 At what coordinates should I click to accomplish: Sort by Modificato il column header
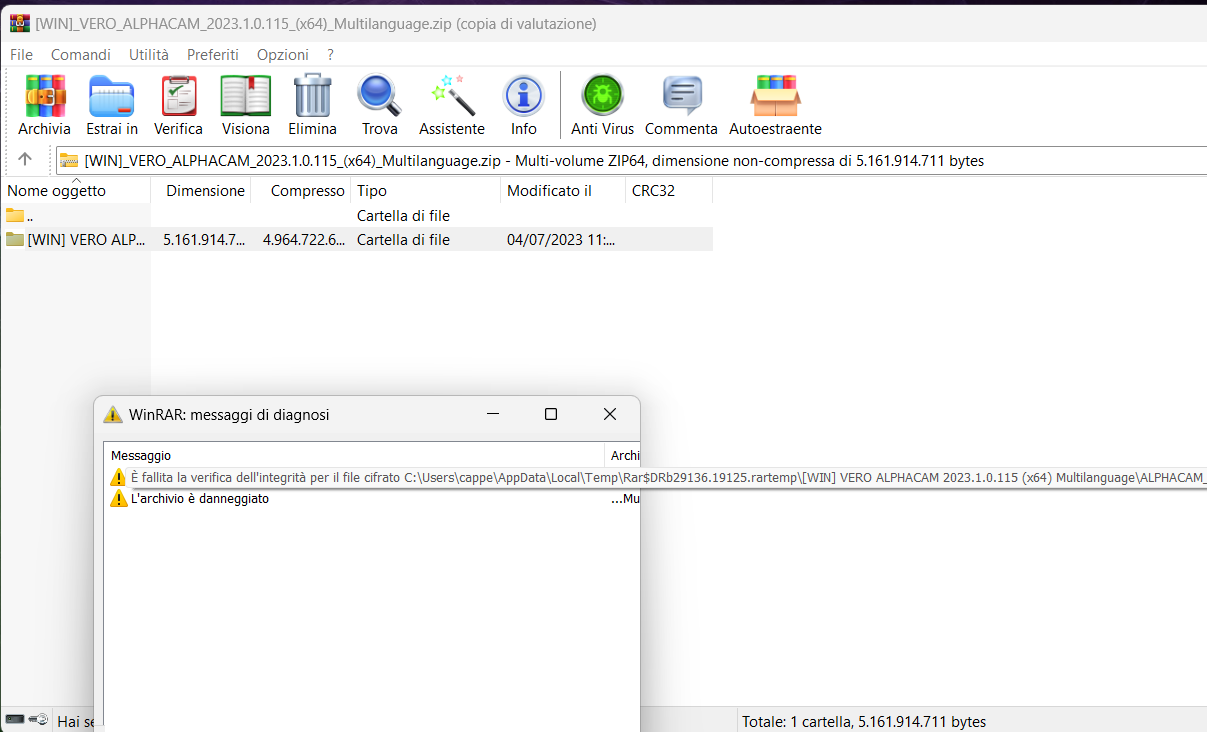563,190
